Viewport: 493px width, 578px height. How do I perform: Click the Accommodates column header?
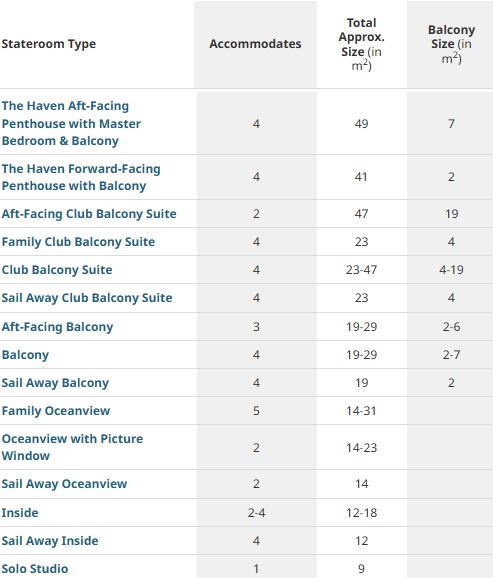coord(255,44)
